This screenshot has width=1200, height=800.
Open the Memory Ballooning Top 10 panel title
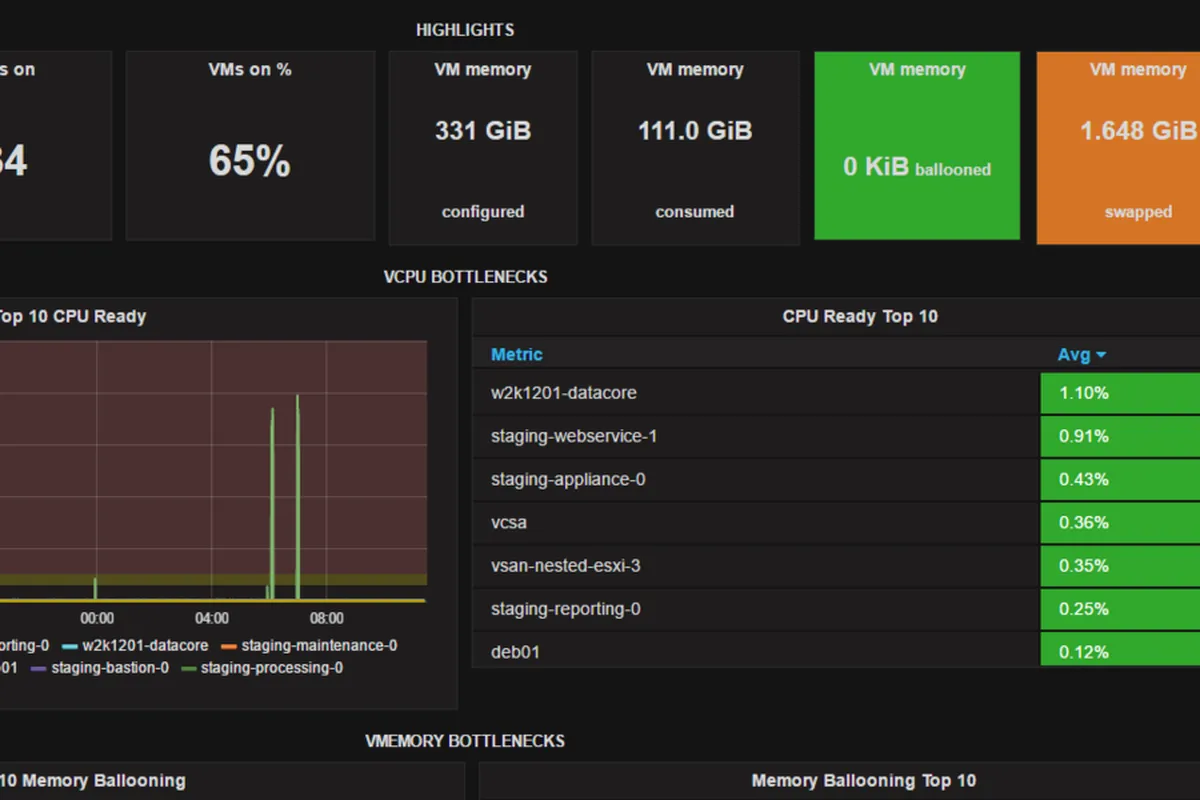pos(863,781)
